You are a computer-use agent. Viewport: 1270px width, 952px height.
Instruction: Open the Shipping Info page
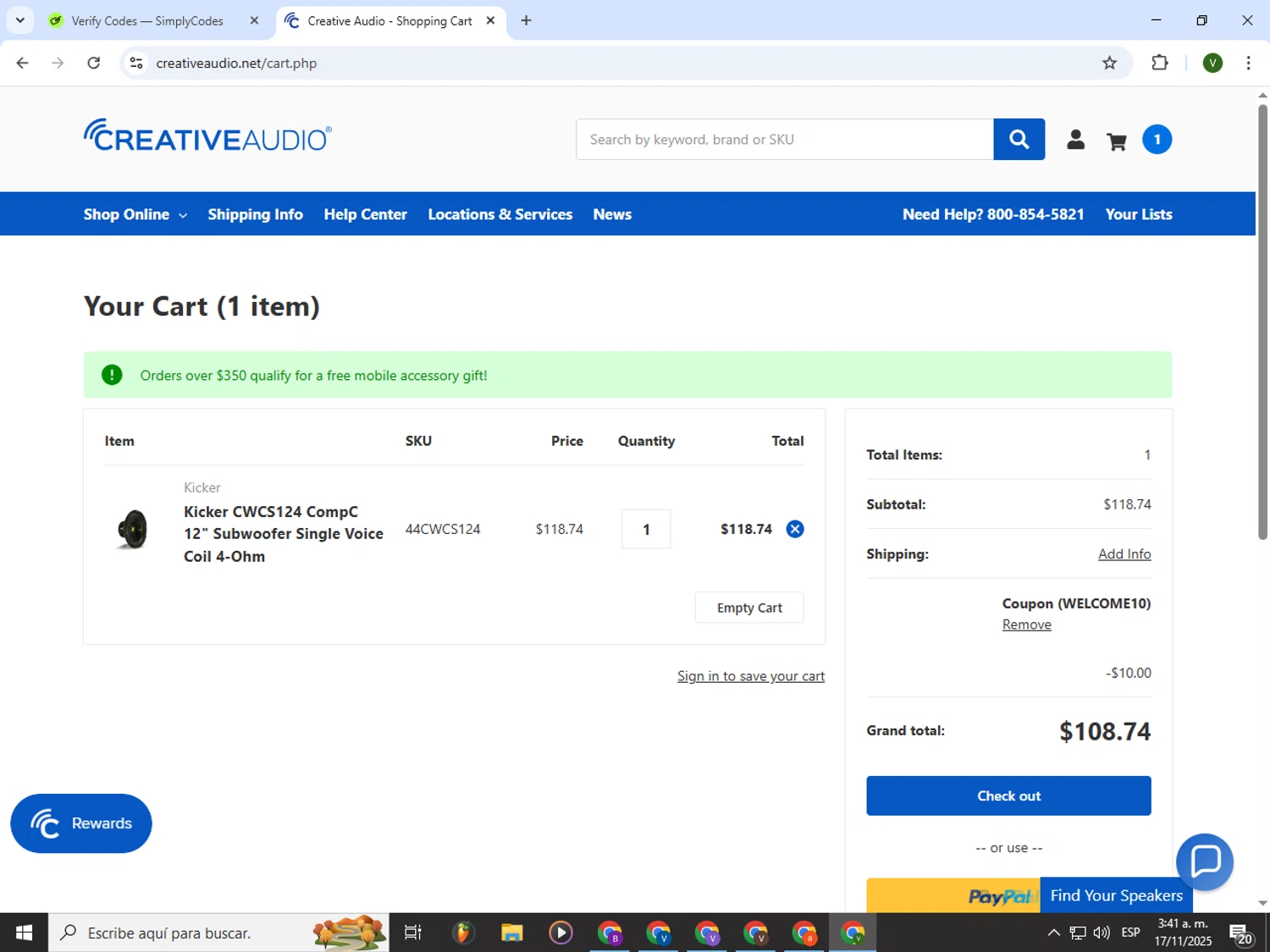pos(255,214)
